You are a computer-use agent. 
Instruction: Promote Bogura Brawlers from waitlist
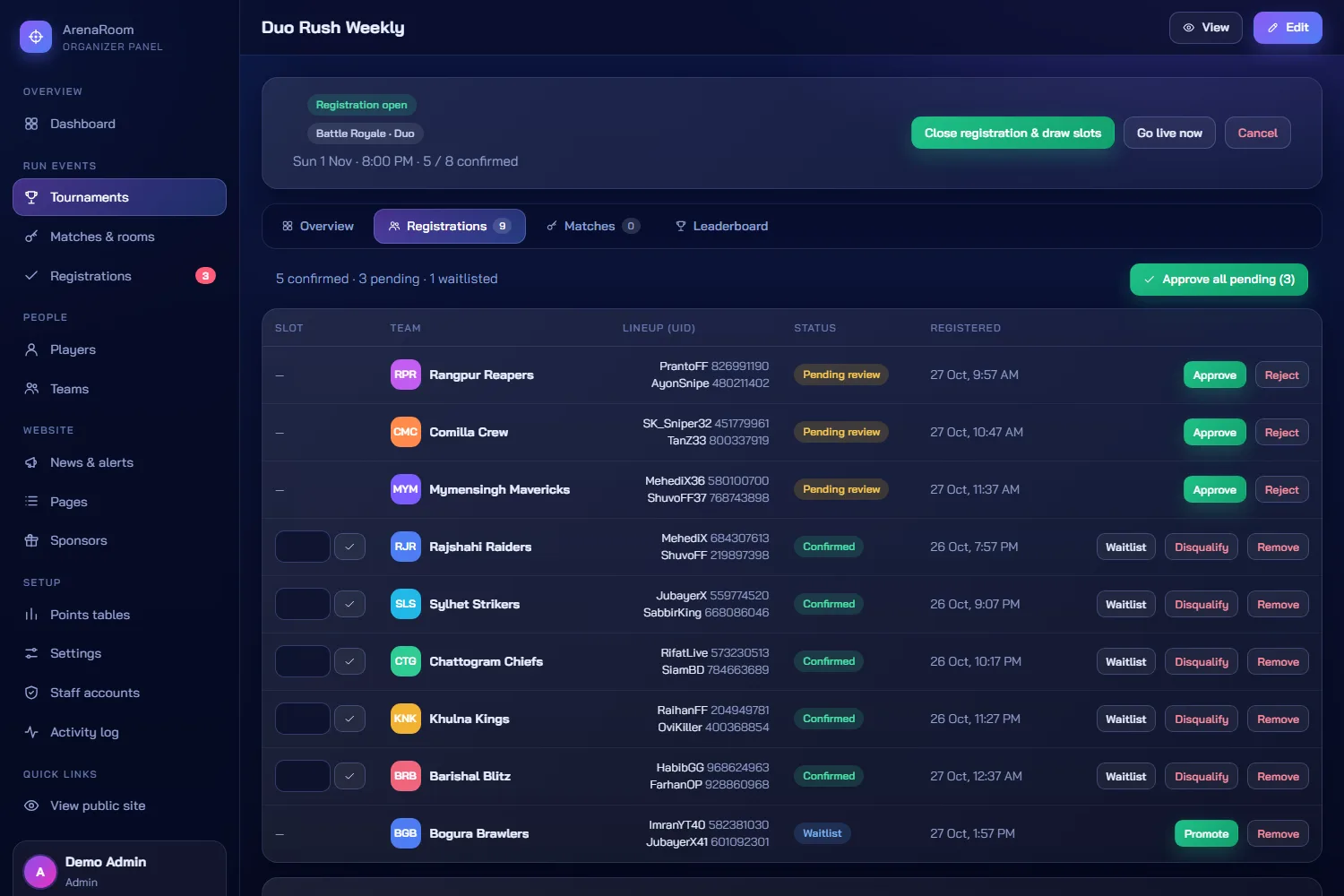(x=1206, y=834)
